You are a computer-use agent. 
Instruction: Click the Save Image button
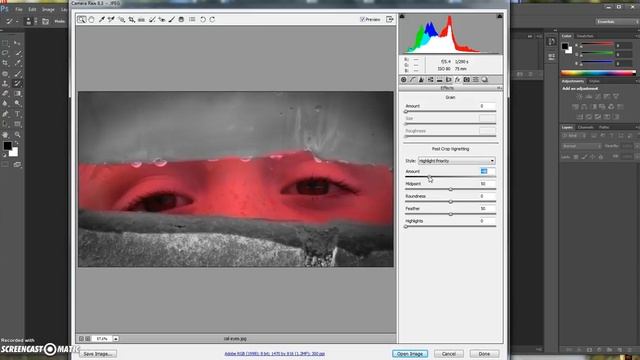click(98, 354)
